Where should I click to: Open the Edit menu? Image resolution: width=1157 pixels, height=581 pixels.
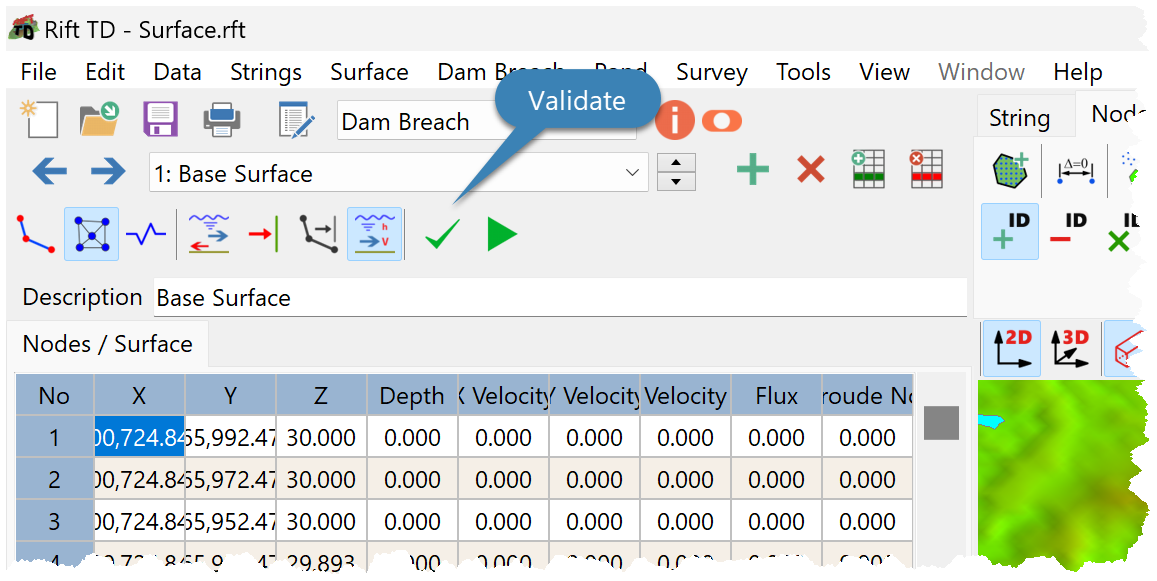click(105, 72)
